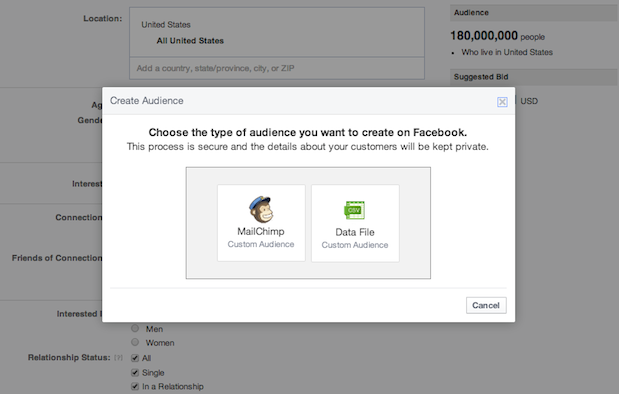Screen dimensions: 619x394
Task: Click the green CSV Data File icon
Action: [x=355, y=210]
